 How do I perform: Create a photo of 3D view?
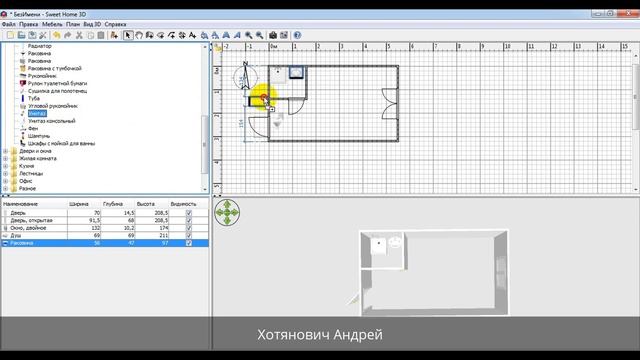(x=273, y=36)
